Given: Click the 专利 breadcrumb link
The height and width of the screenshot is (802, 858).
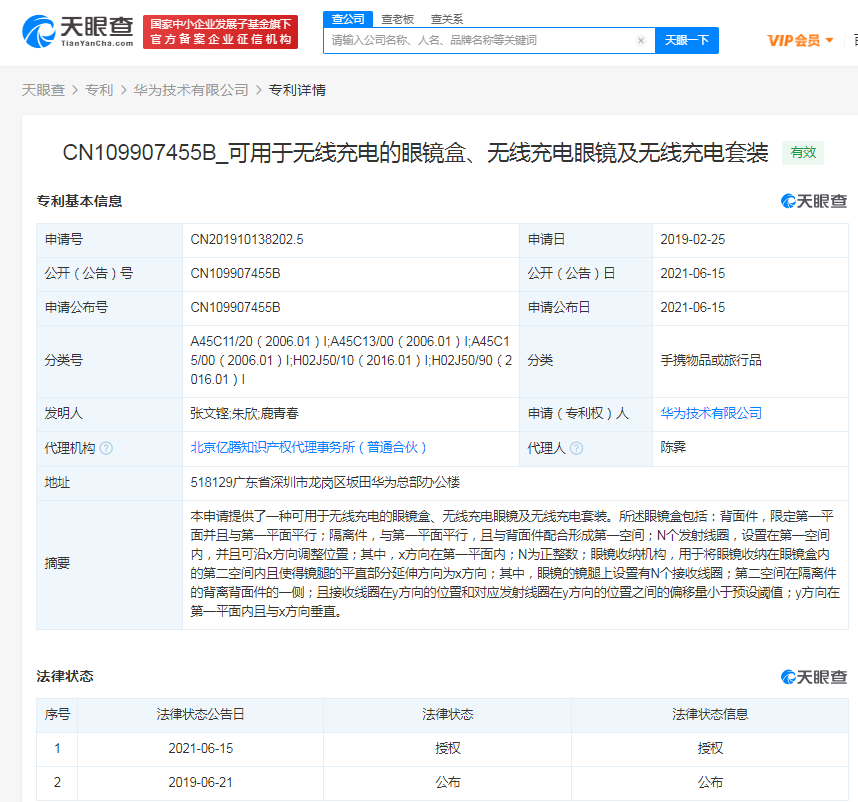Looking at the screenshot, I should coord(100,89).
